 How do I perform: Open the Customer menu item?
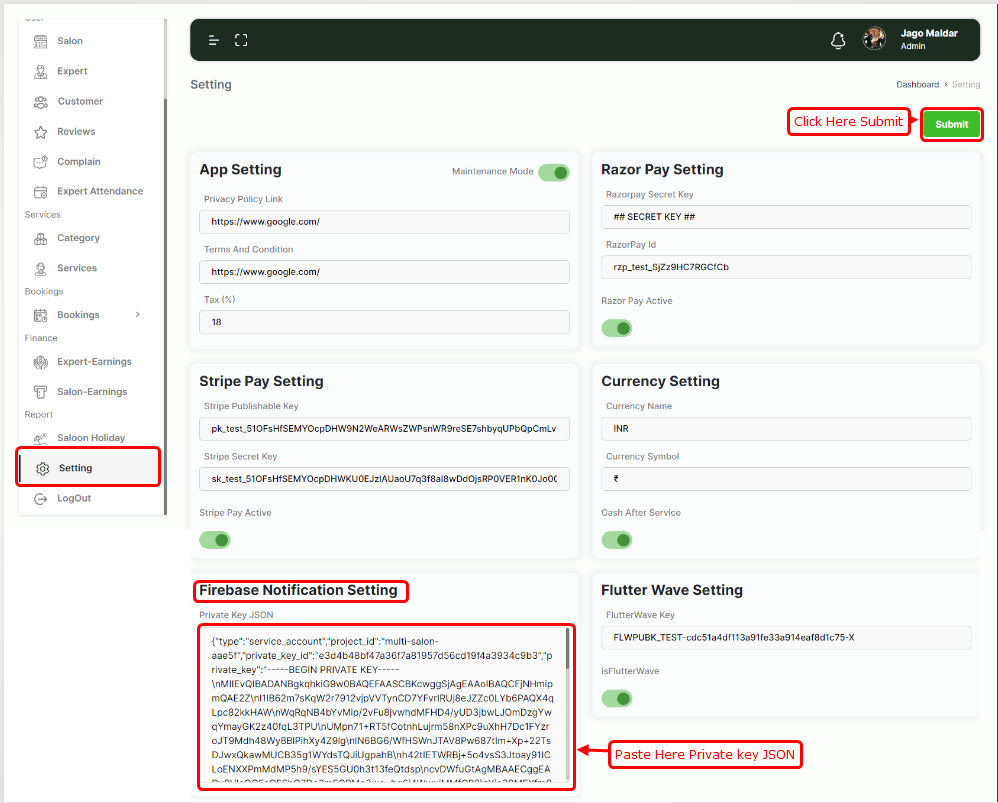pos(80,101)
